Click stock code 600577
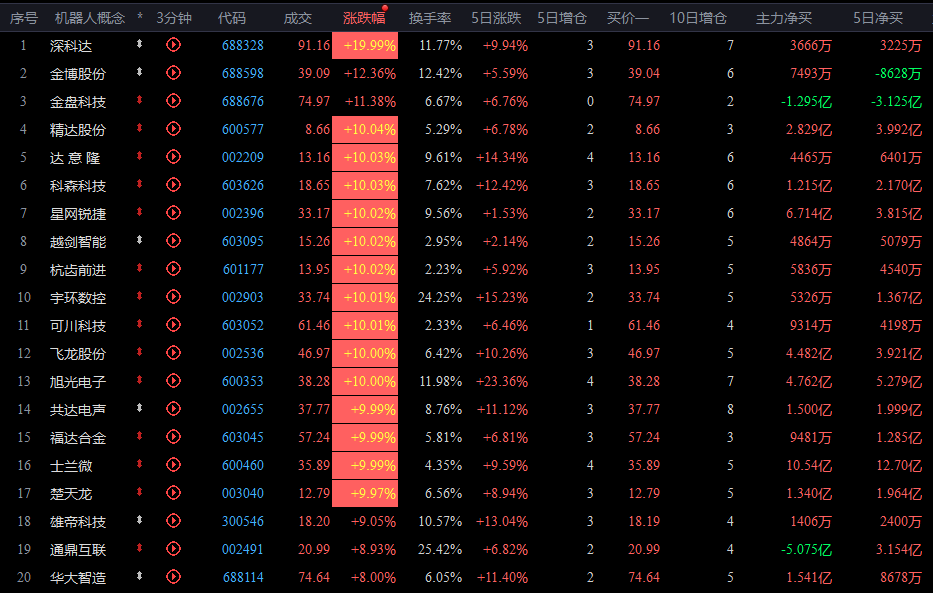The height and width of the screenshot is (593, 933). [243, 129]
